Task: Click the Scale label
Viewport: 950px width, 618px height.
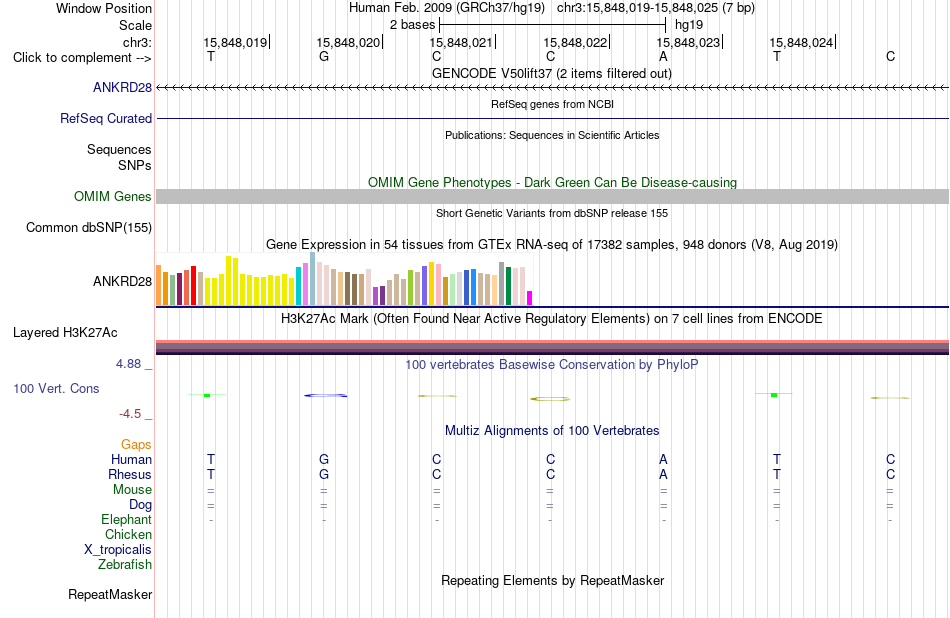Action: click(135, 25)
